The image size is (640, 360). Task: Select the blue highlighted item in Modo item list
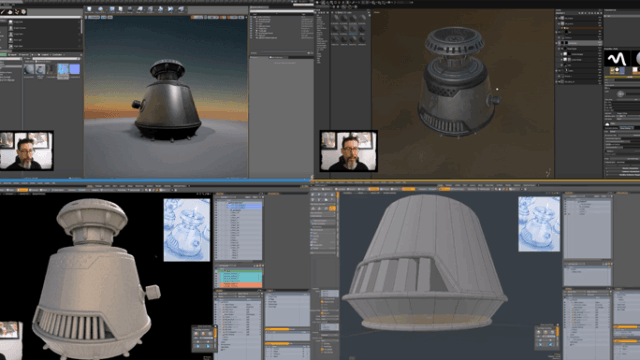[245, 207]
